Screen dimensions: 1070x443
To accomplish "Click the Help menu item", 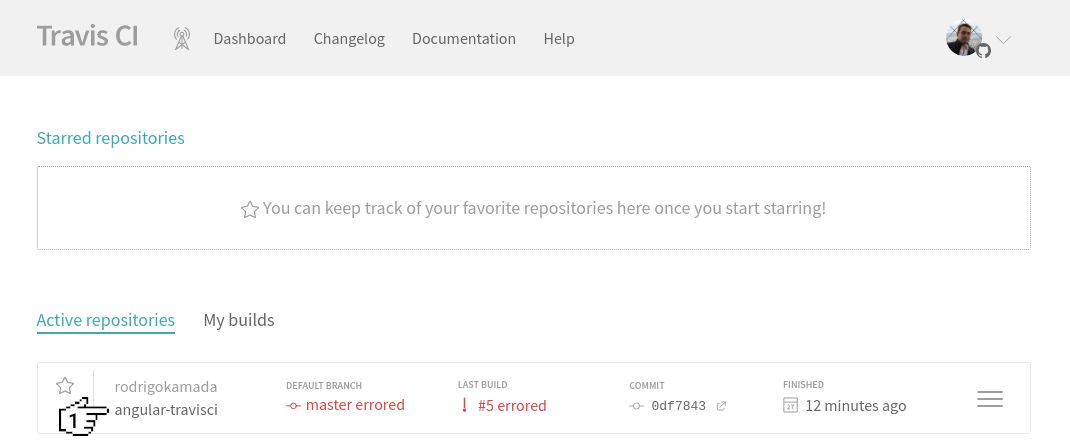I will point(559,39).
